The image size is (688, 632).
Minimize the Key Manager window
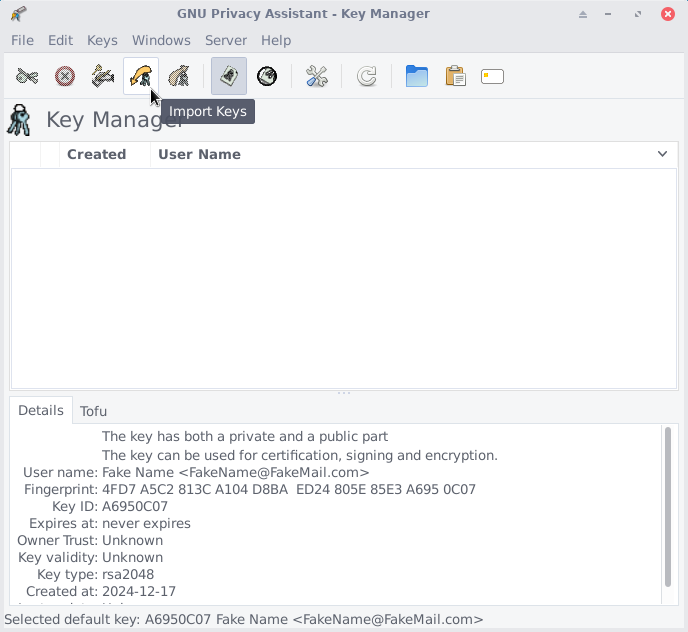[x=608, y=14]
